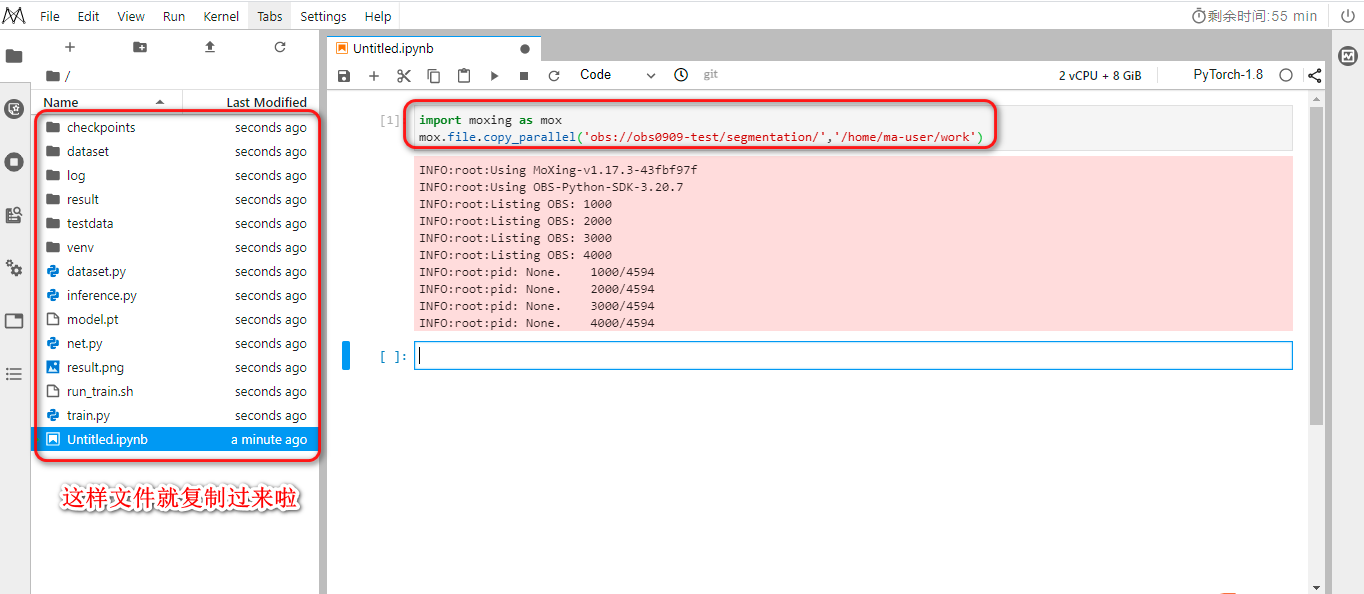Open the right sidebar property inspector icon
The width and height of the screenshot is (1364, 594).
click(1348, 54)
